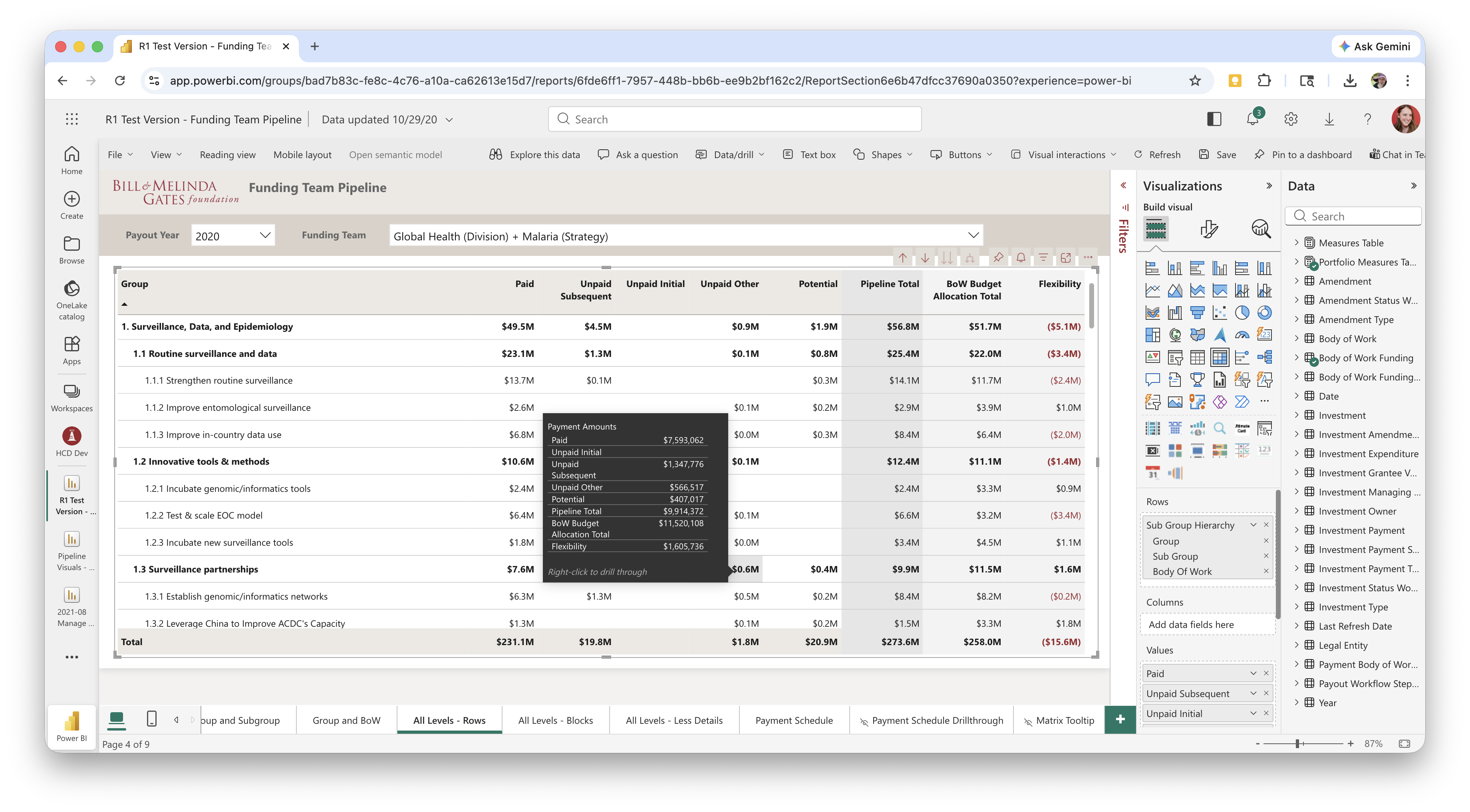Click the Treemap visualization icon

pyautogui.click(x=1152, y=335)
